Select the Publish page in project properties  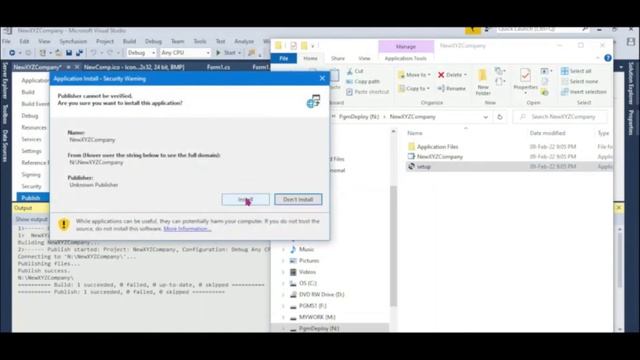pos(31,198)
